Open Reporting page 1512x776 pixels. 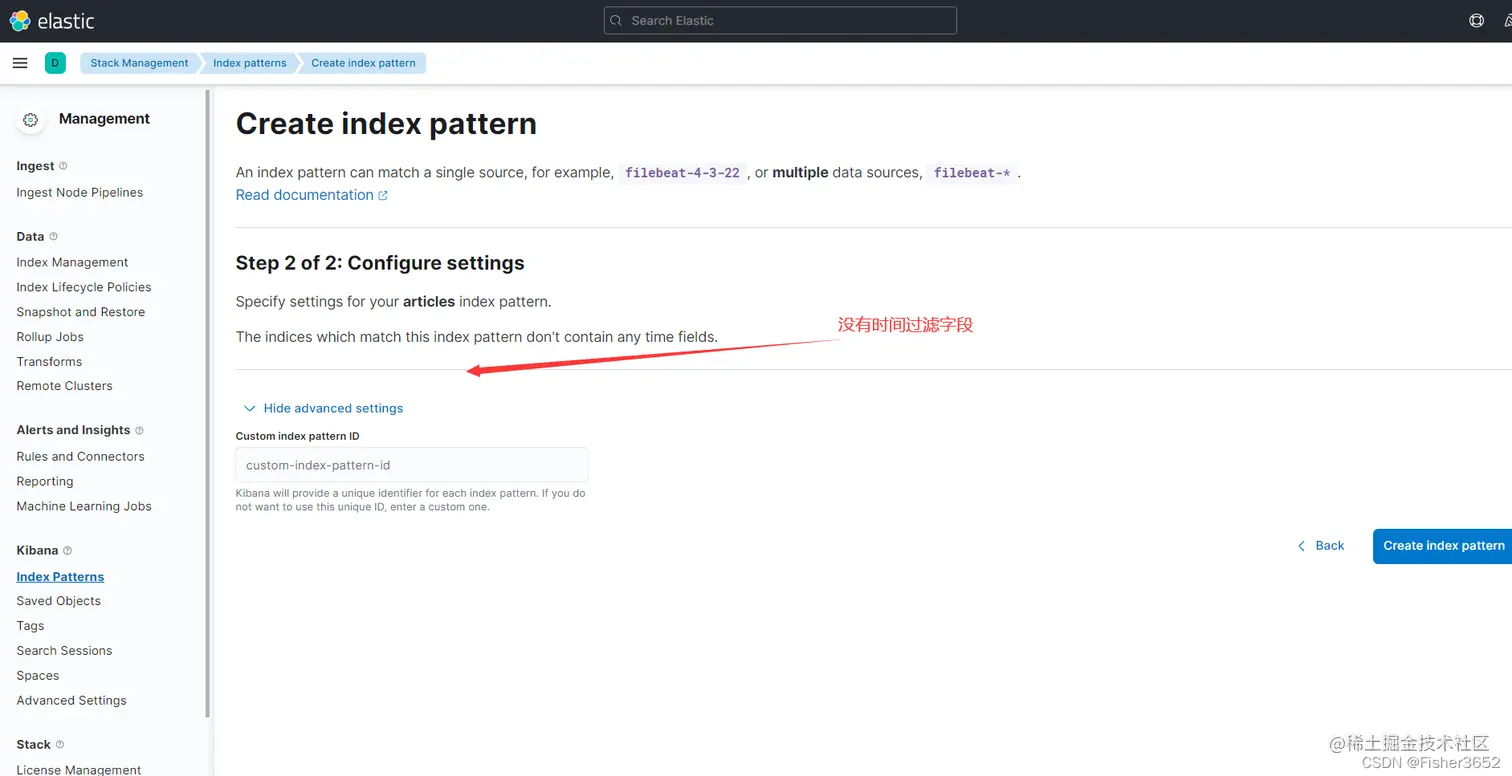(45, 482)
